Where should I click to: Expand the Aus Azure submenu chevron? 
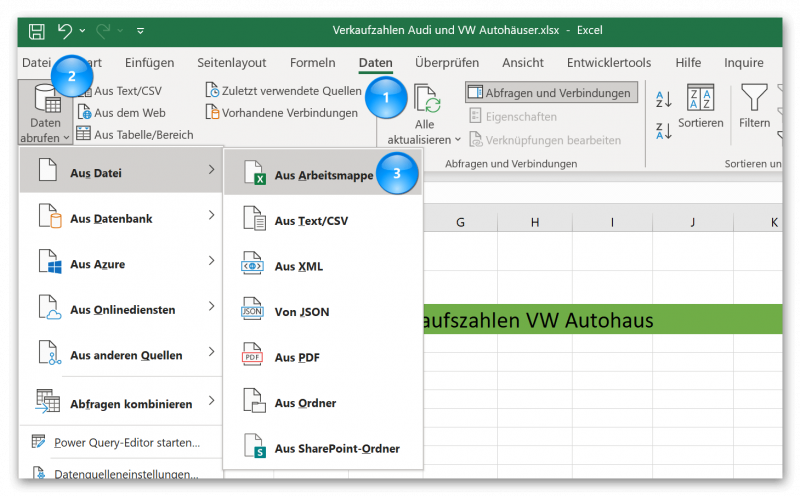[211, 261]
